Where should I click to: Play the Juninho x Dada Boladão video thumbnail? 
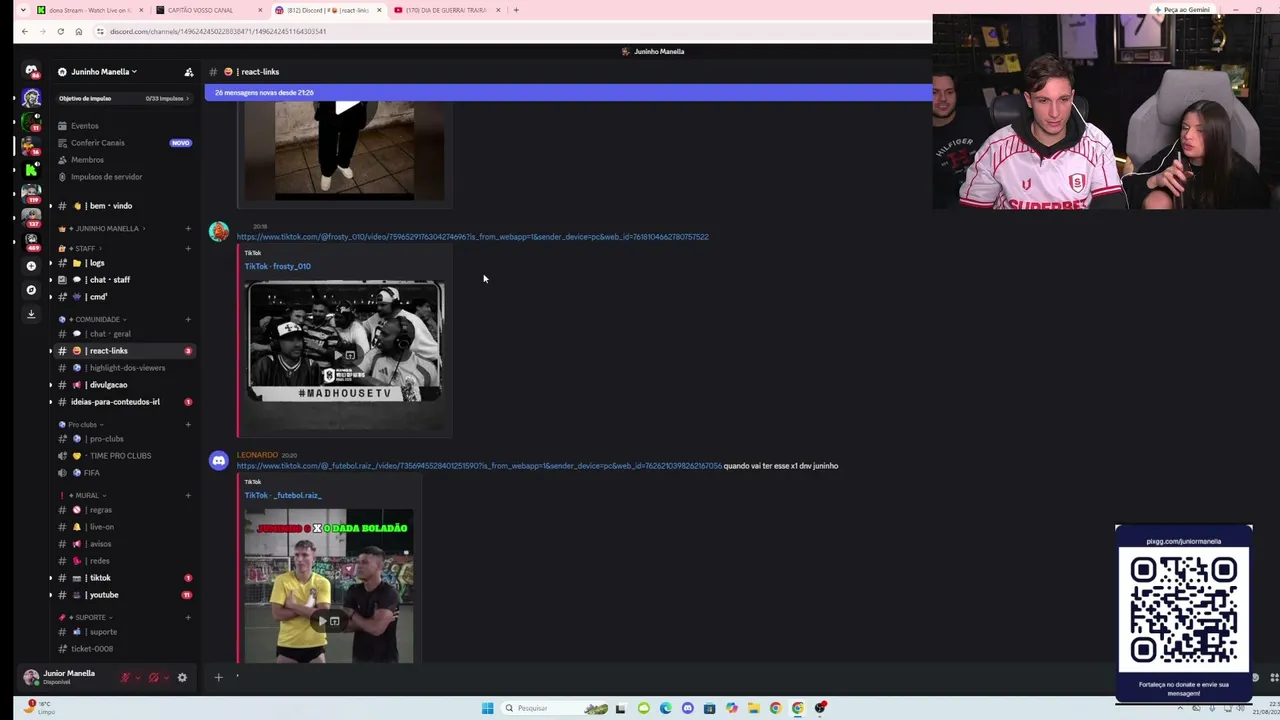[x=328, y=586]
